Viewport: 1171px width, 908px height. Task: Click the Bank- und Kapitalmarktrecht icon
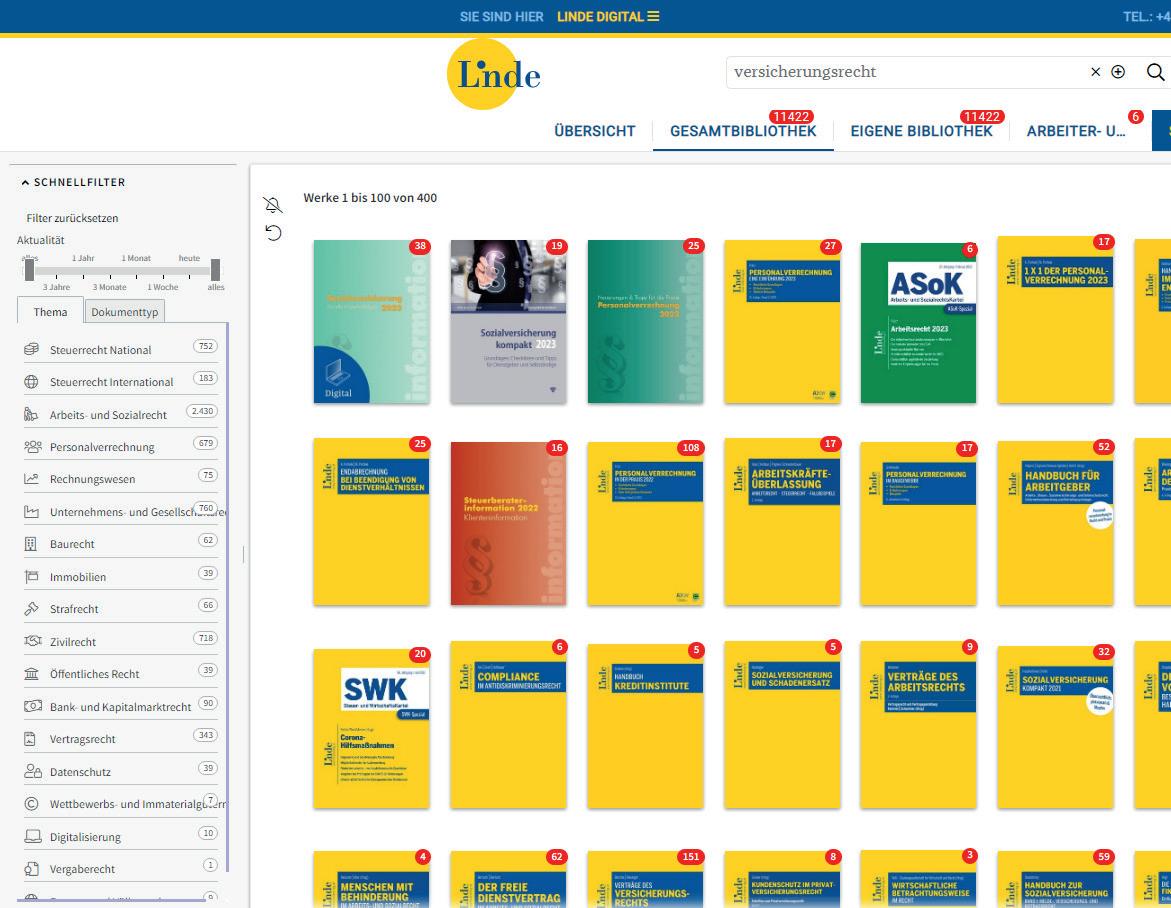[32, 706]
